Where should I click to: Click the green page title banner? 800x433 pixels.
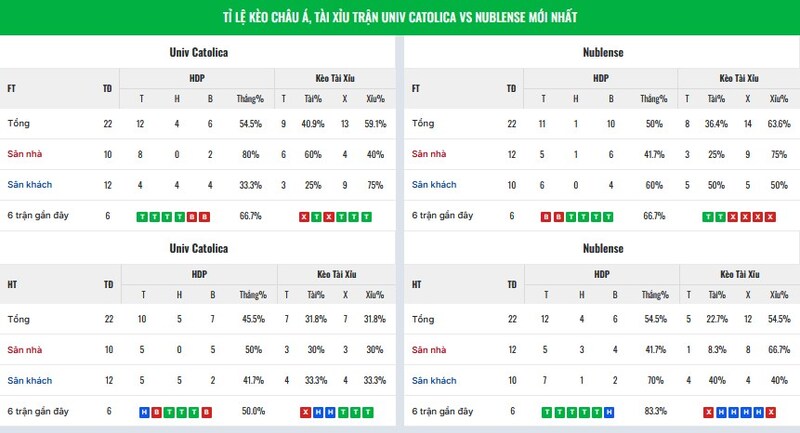[x=400, y=17]
